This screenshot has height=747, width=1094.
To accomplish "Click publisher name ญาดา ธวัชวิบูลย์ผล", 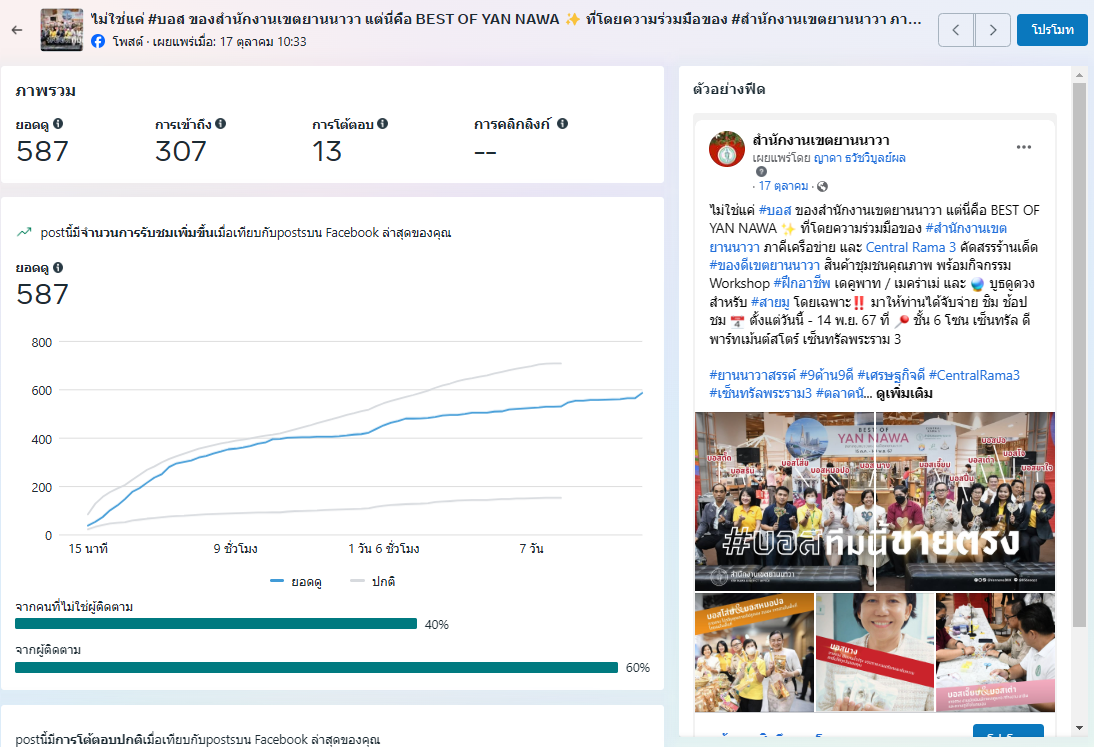I will point(859,158).
